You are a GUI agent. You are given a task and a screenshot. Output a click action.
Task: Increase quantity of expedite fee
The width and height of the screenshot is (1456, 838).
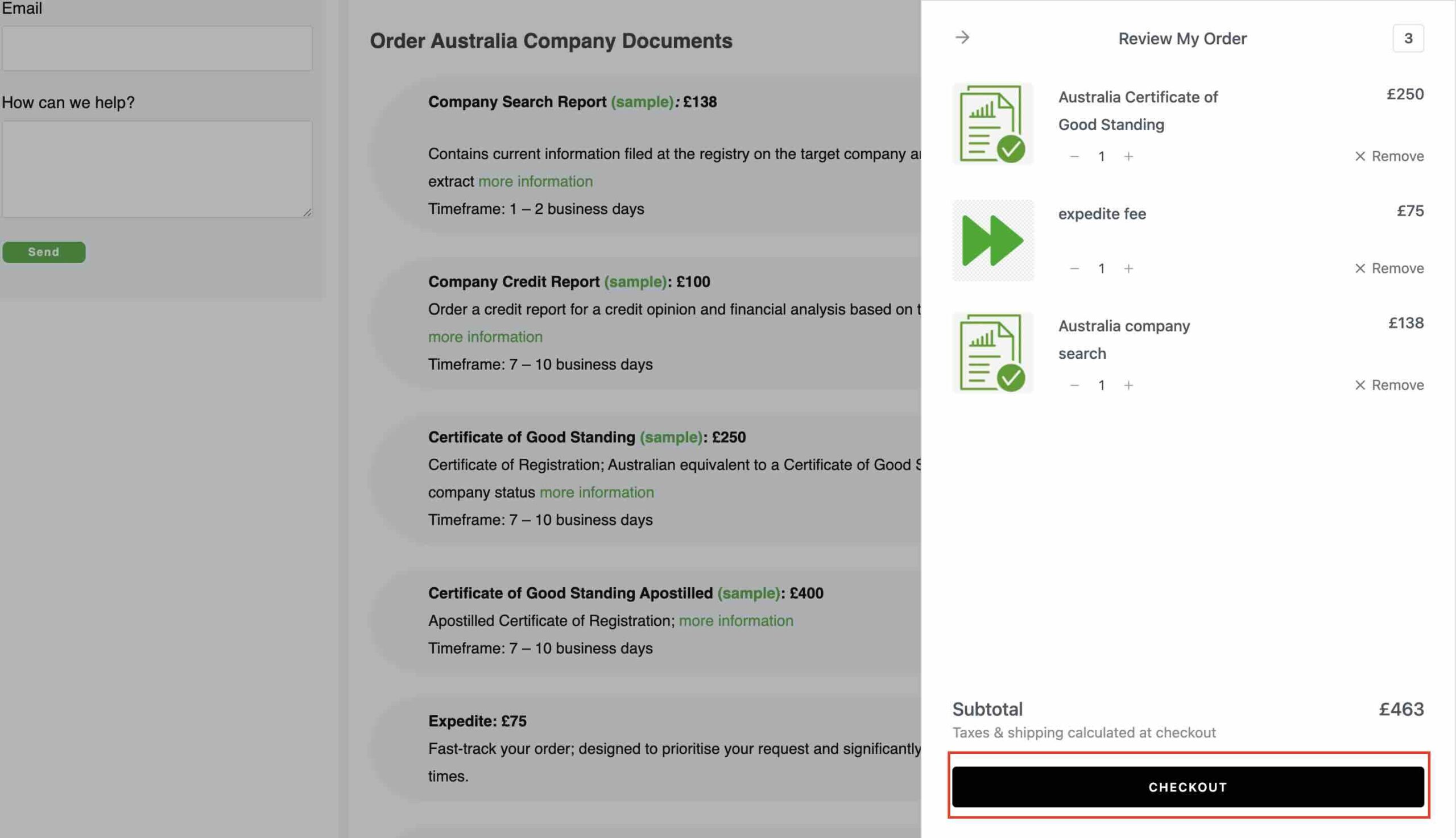[1128, 269]
